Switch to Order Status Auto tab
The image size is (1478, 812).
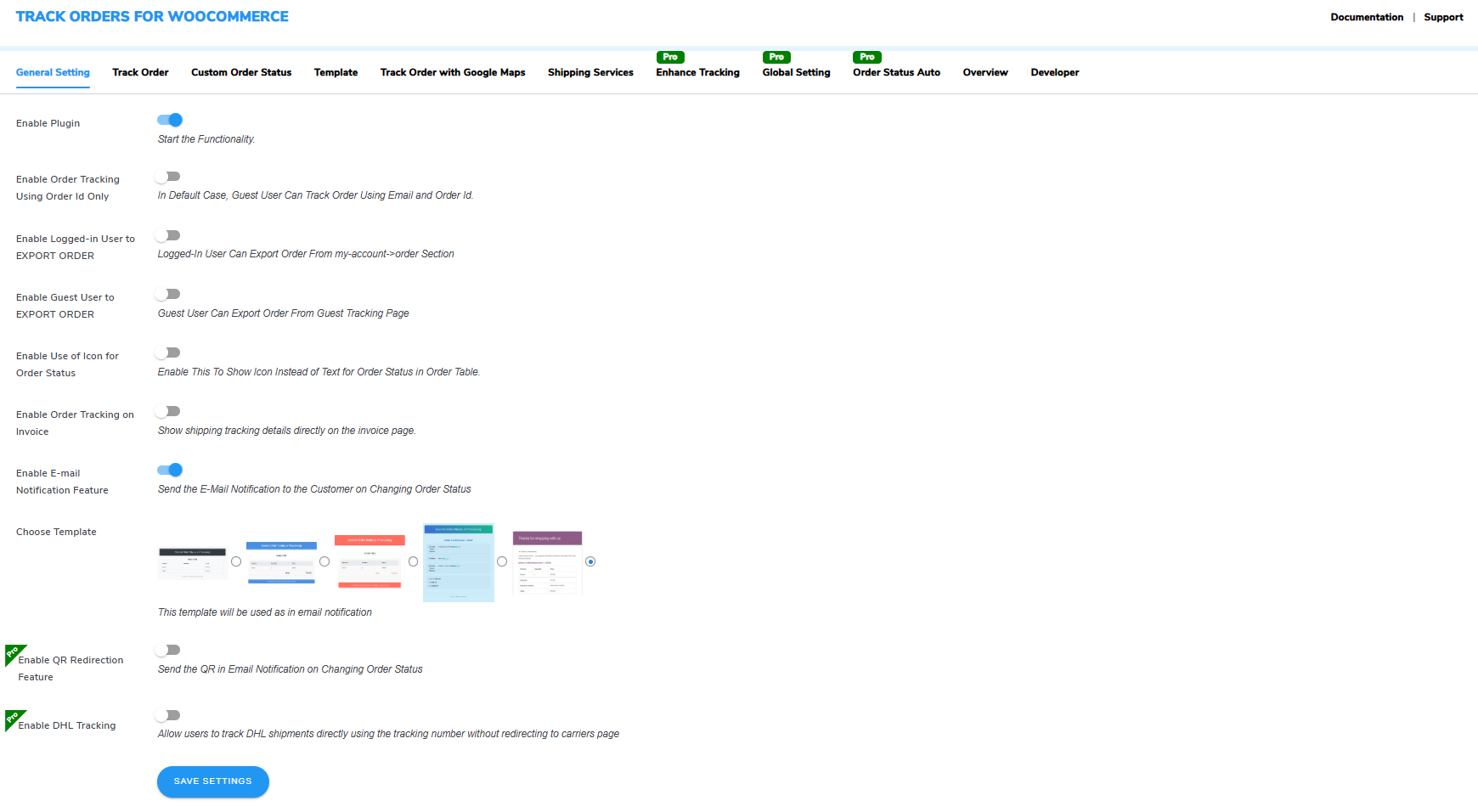click(896, 72)
